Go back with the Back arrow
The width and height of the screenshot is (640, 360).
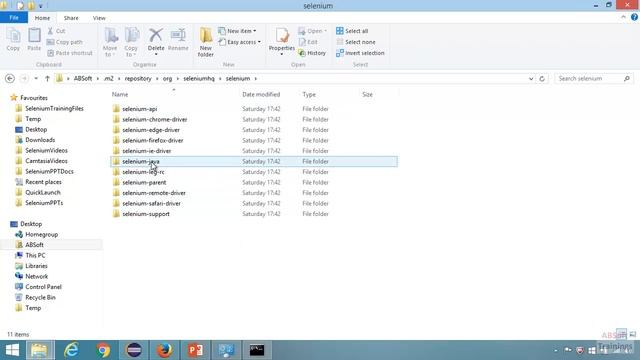(10, 78)
